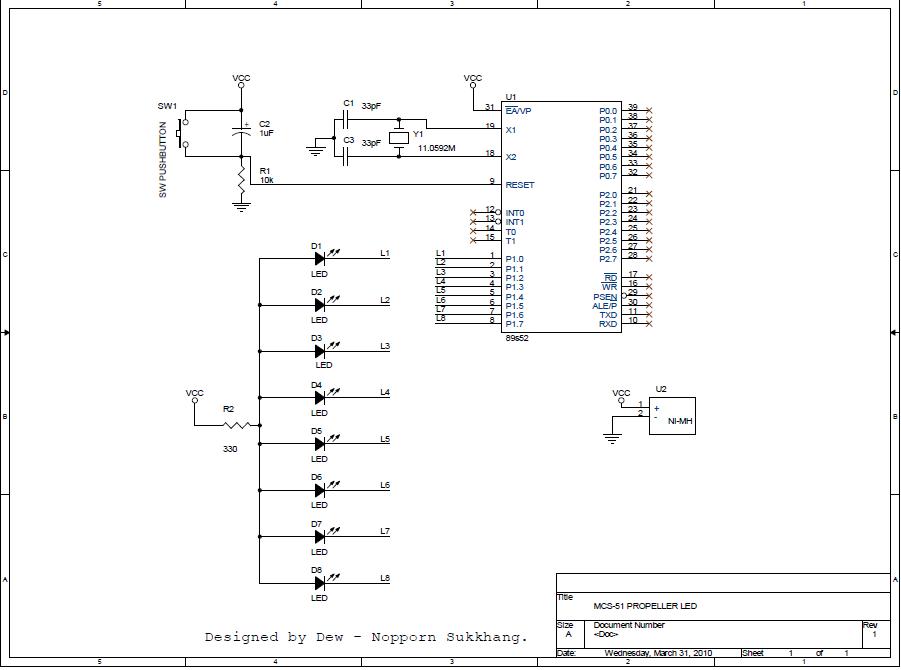This screenshot has height=670, width=901.
Task: Select the EA/VP pin label on U1
Action: pos(518,110)
